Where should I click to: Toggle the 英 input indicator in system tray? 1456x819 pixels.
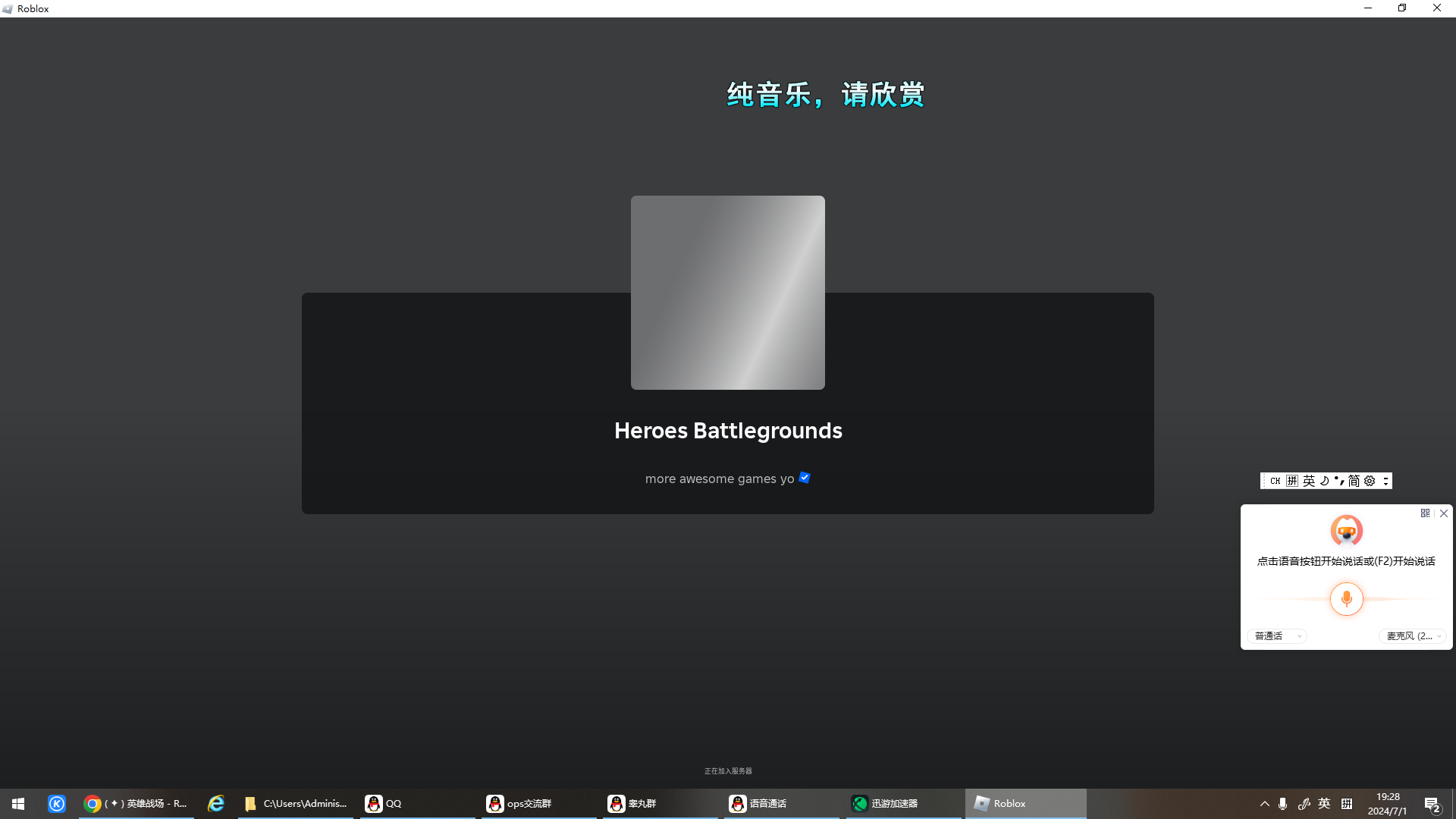click(1324, 804)
